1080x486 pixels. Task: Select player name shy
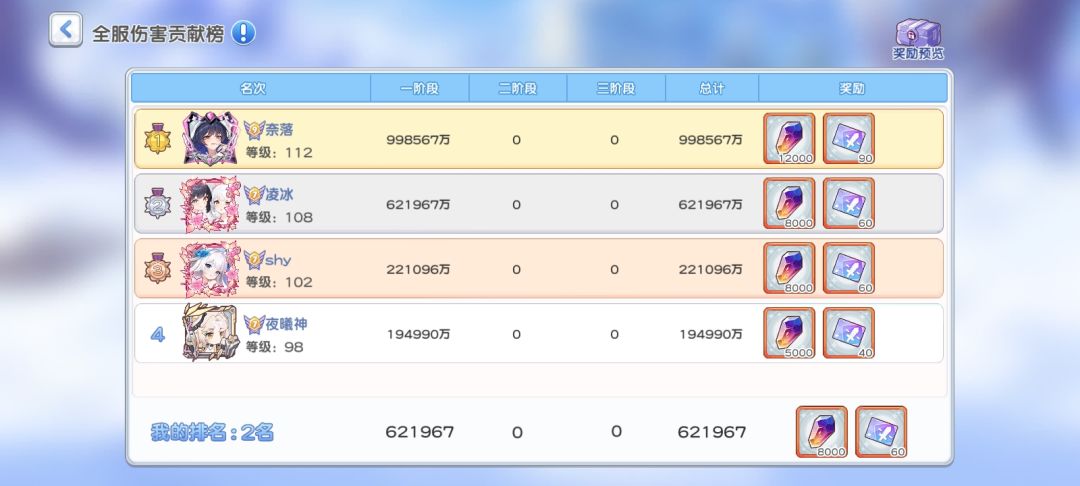click(278, 260)
